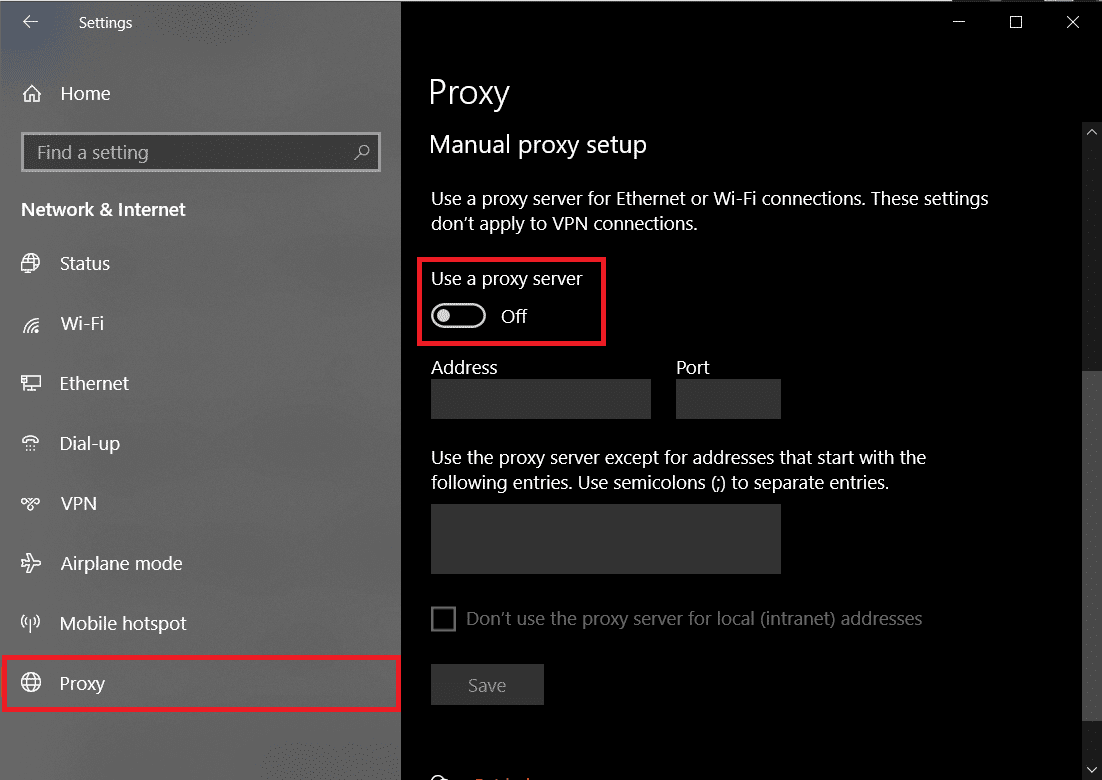Click inside the proxy Address field
This screenshot has width=1102, height=780.
click(x=540, y=398)
